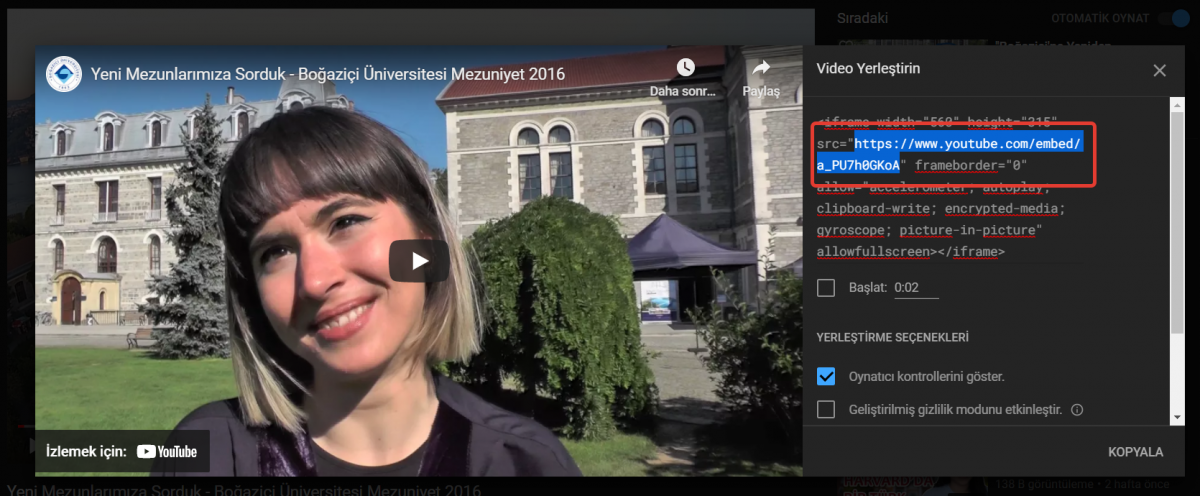
Task: Close the Video Yerleştirin dialog
Action: coord(1159,70)
